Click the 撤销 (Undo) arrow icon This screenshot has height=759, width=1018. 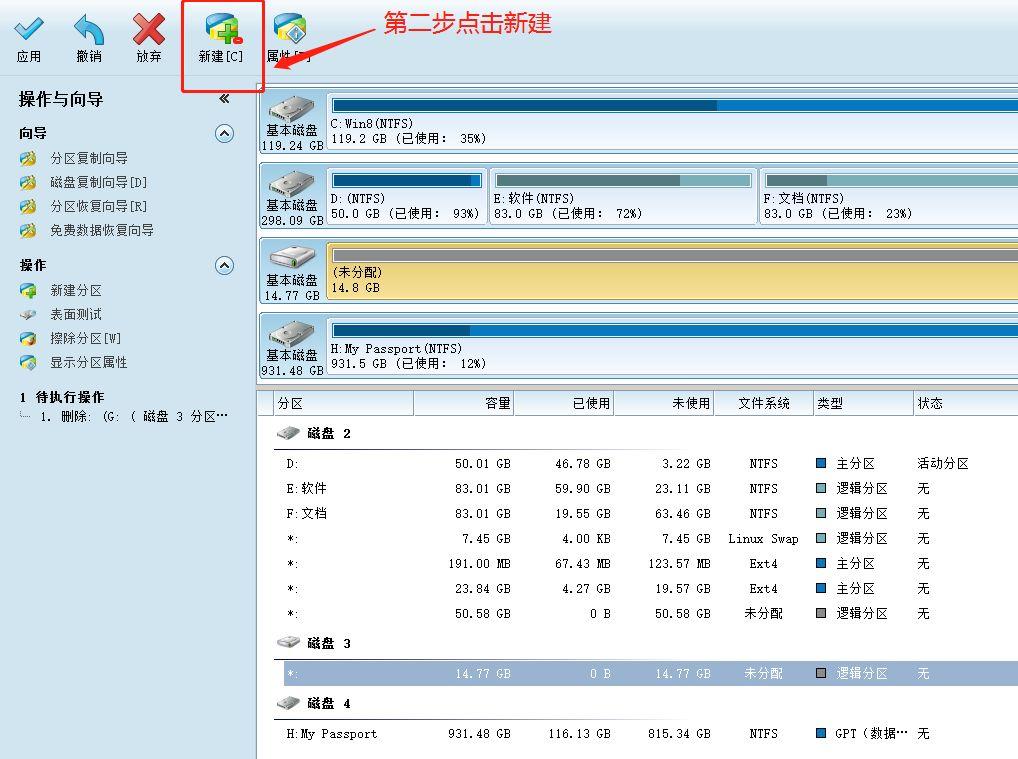pos(89,30)
